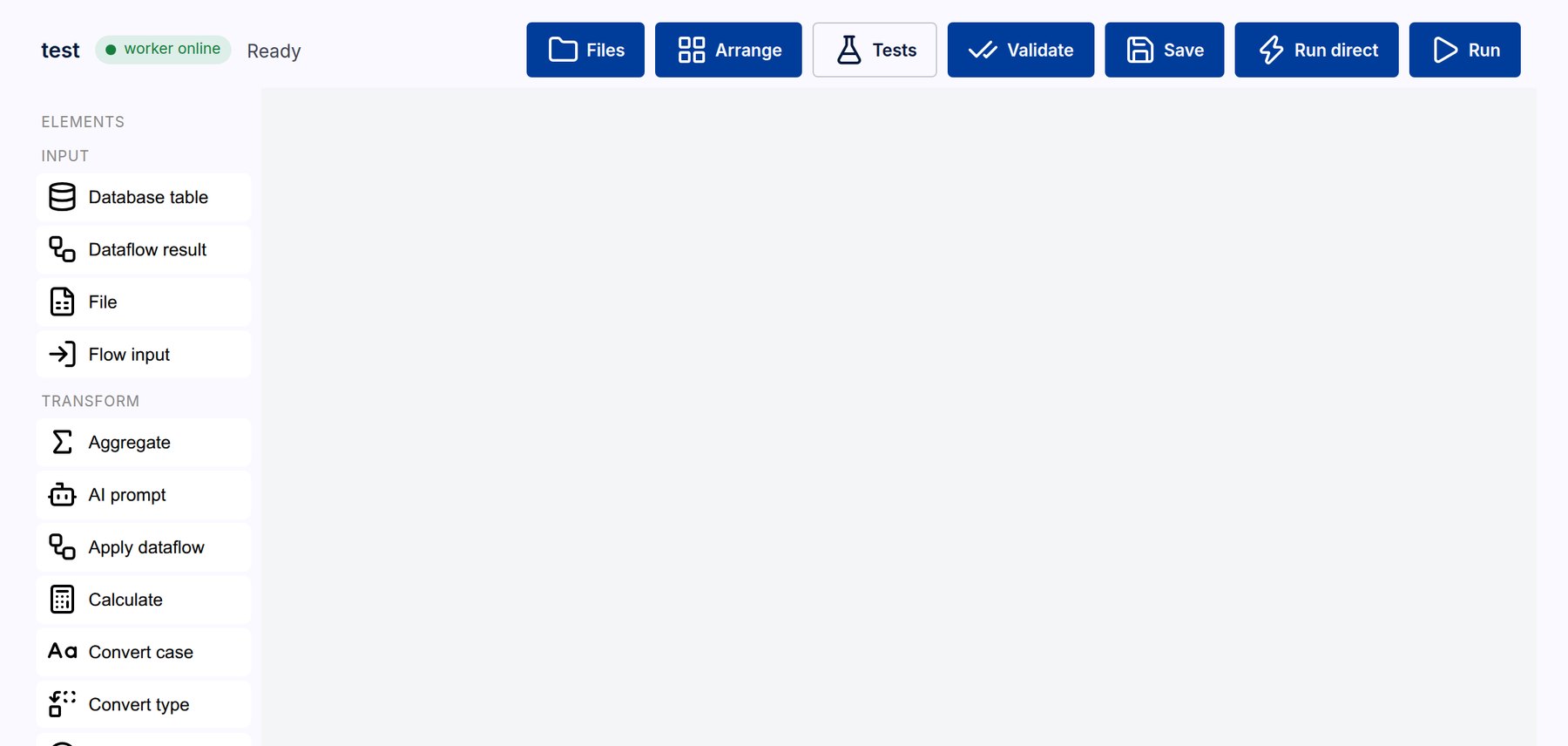Click the flask icon in Tests button
This screenshot has width=1568, height=746.
click(849, 50)
